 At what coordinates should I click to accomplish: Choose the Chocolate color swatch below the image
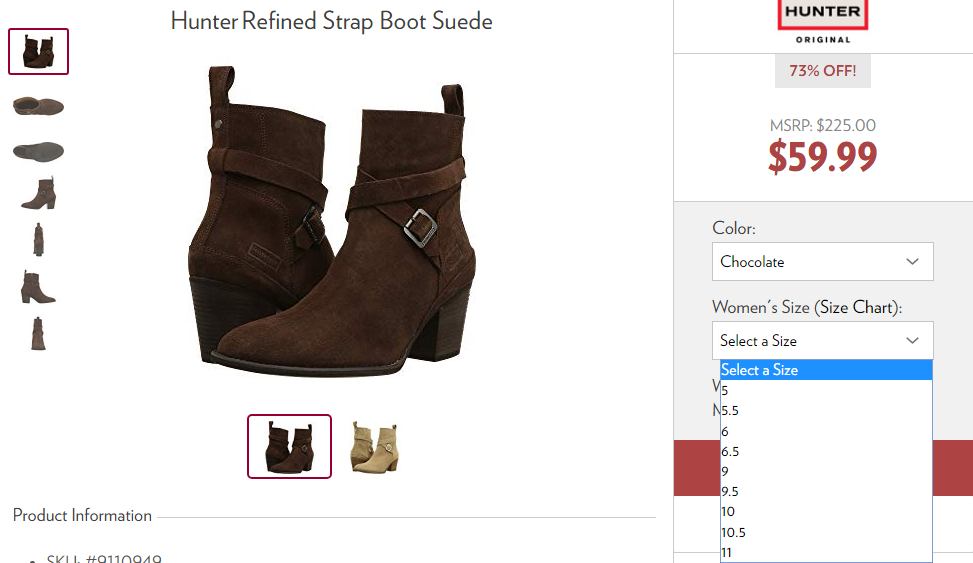[289, 446]
